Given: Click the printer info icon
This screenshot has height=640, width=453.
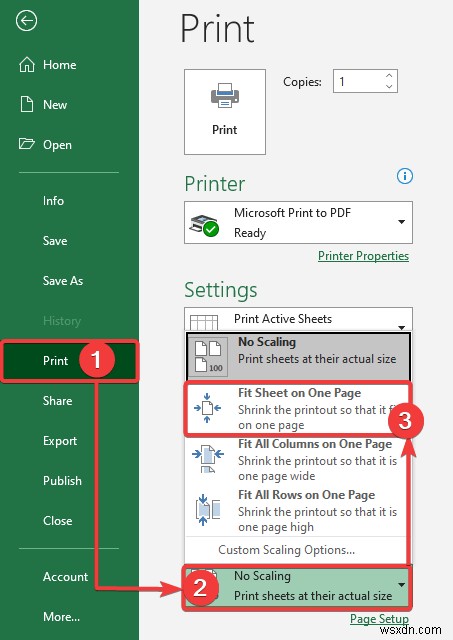Looking at the screenshot, I should (404, 176).
